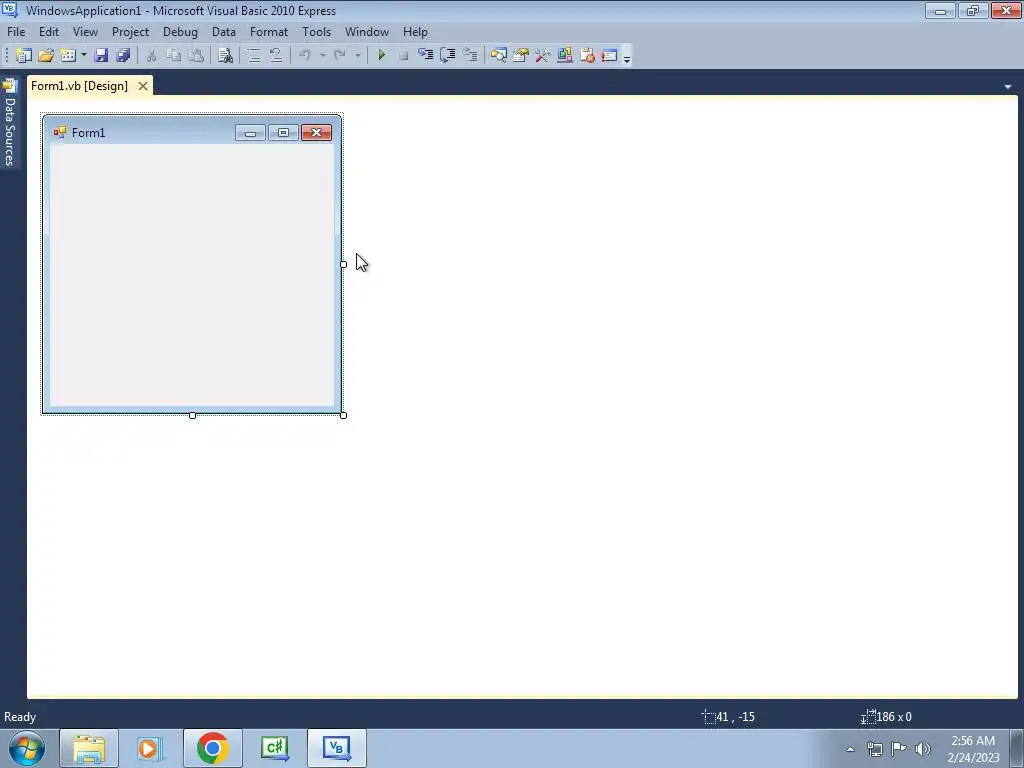1024x768 pixels.
Task: Click the Form1 bottom-edge resize handle
Action: tap(192, 415)
